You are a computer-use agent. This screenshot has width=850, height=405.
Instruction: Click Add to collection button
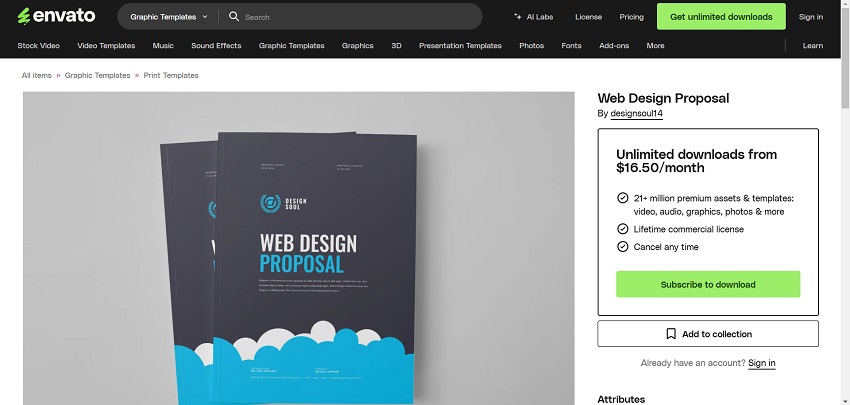point(708,334)
